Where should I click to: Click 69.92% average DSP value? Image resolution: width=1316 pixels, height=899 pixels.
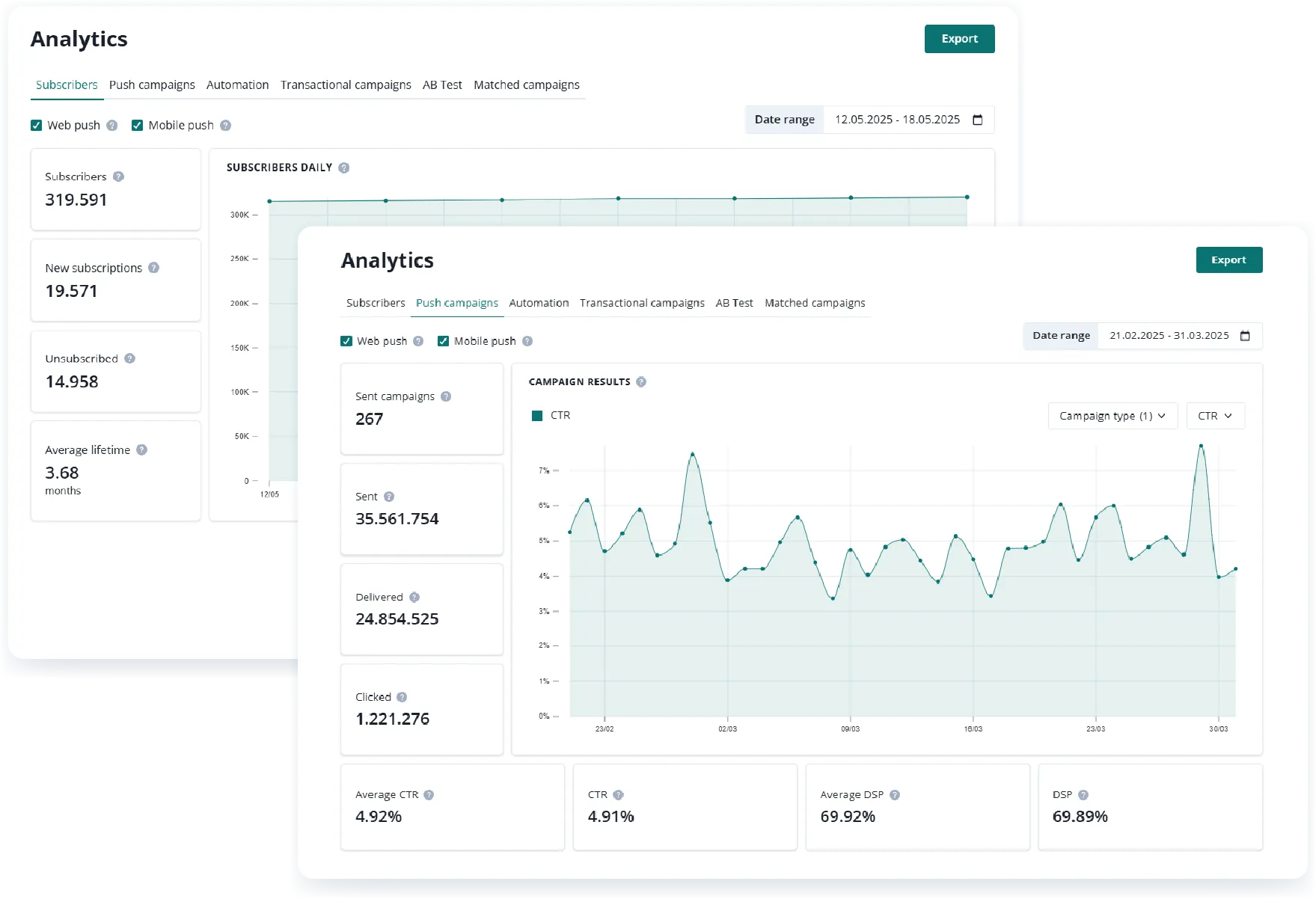click(848, 817)
